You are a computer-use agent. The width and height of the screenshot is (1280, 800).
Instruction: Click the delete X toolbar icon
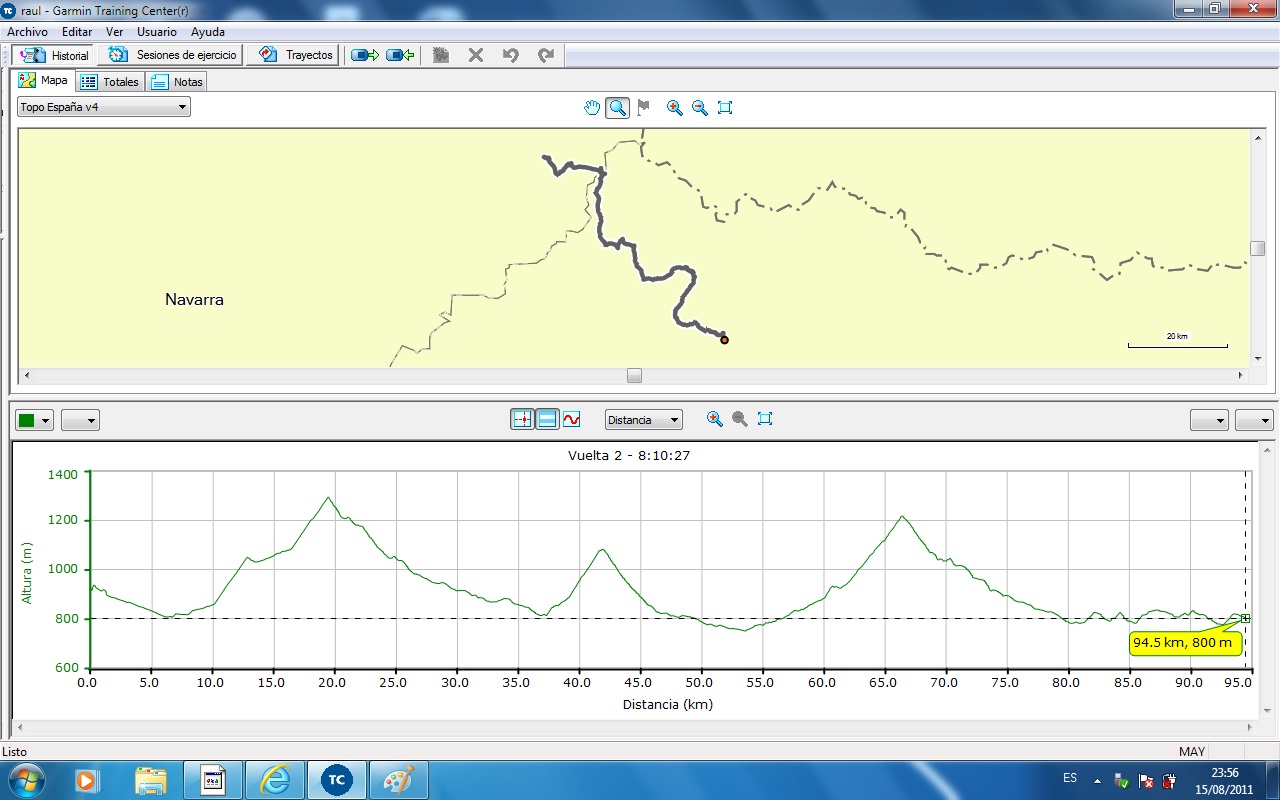click(x=476, y=55)
